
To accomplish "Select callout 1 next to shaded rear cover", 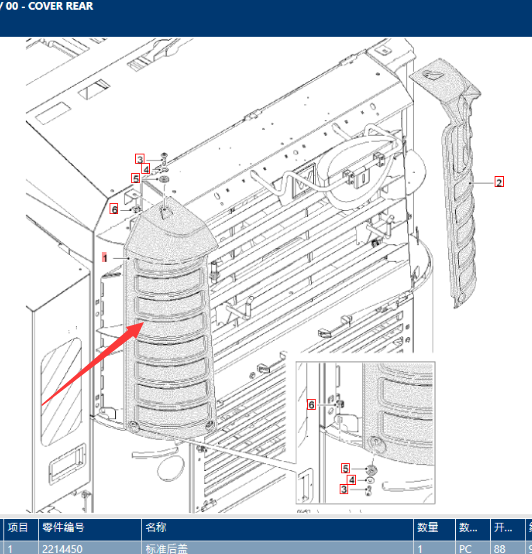I will (x=105, y=257).
